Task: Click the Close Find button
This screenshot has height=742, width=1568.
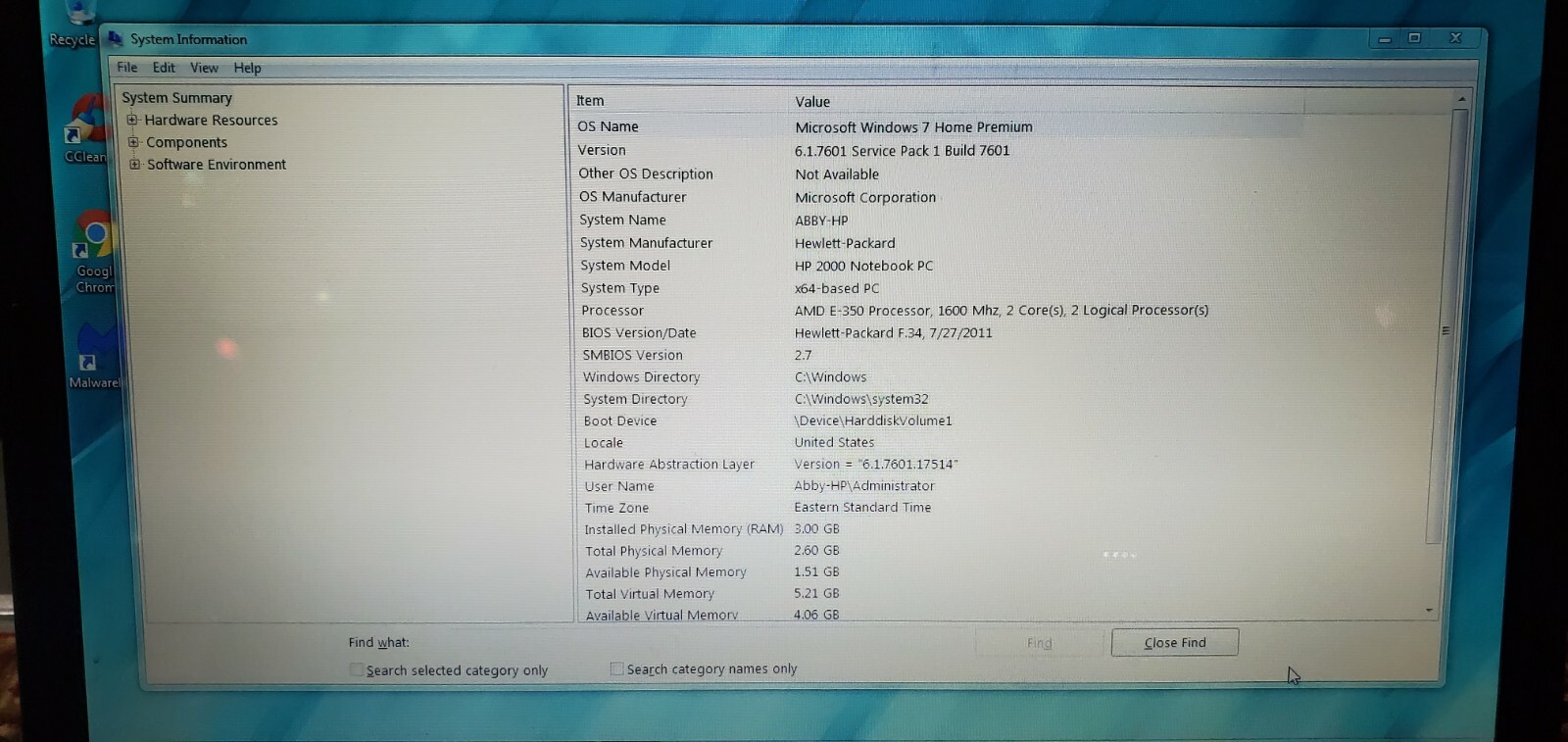Action: point(1175,642)
